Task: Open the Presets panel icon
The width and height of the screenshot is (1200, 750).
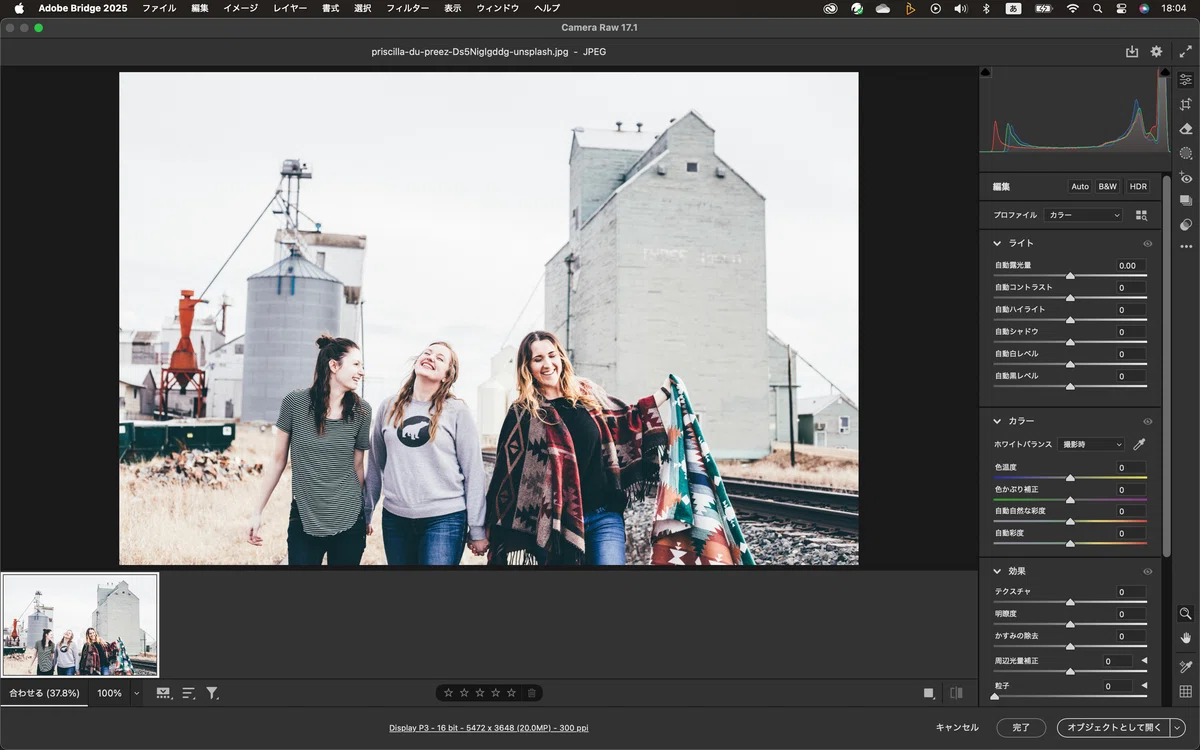Action: pyautogui.click(x=1186, y=225)
